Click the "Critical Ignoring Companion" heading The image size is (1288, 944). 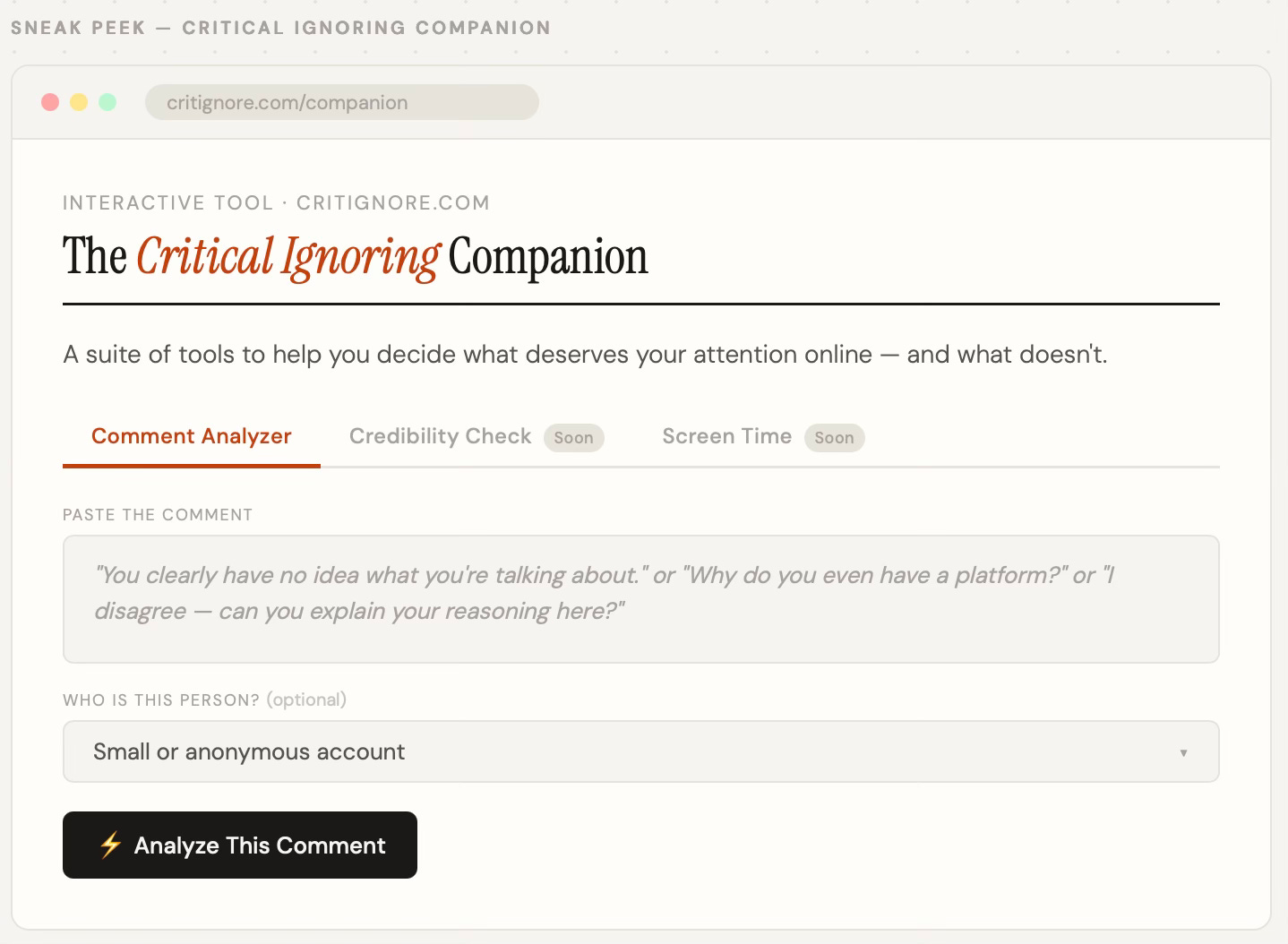[x=356, y=257]
